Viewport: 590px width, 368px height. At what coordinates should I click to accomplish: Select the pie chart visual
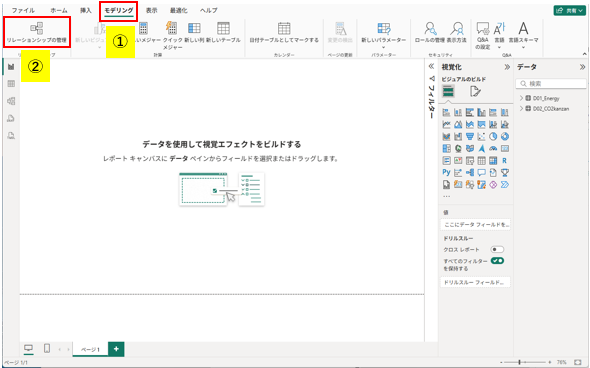coord(493,136)
